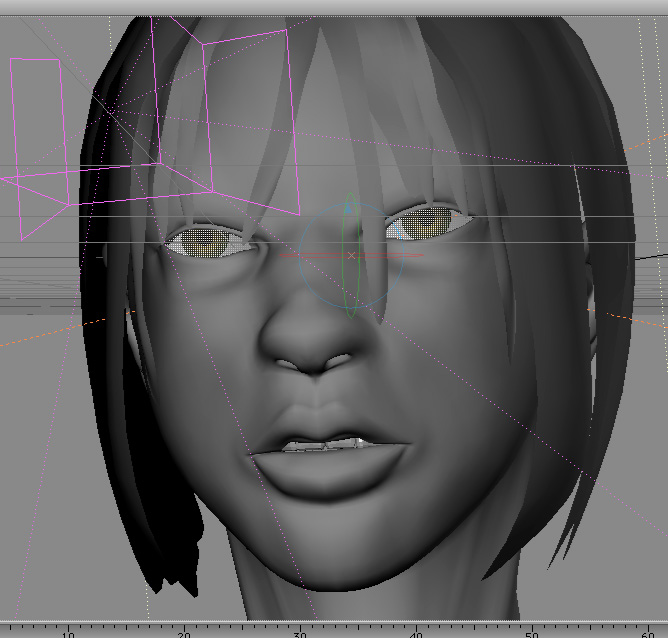The image size is (668, 638).
Task: Jump to frame 10 on the timeline
Action: (x=68, y=631)
